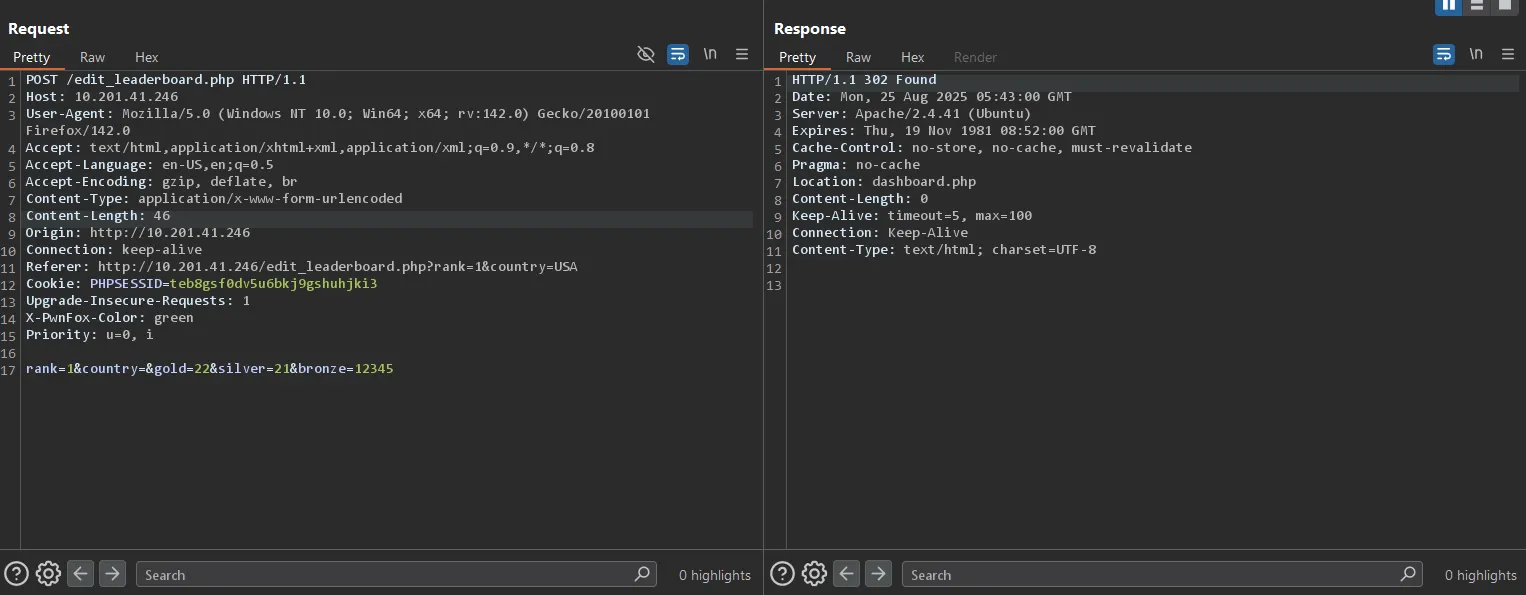
Task: Go to next Request search match
Action: (x=113, y=573)
